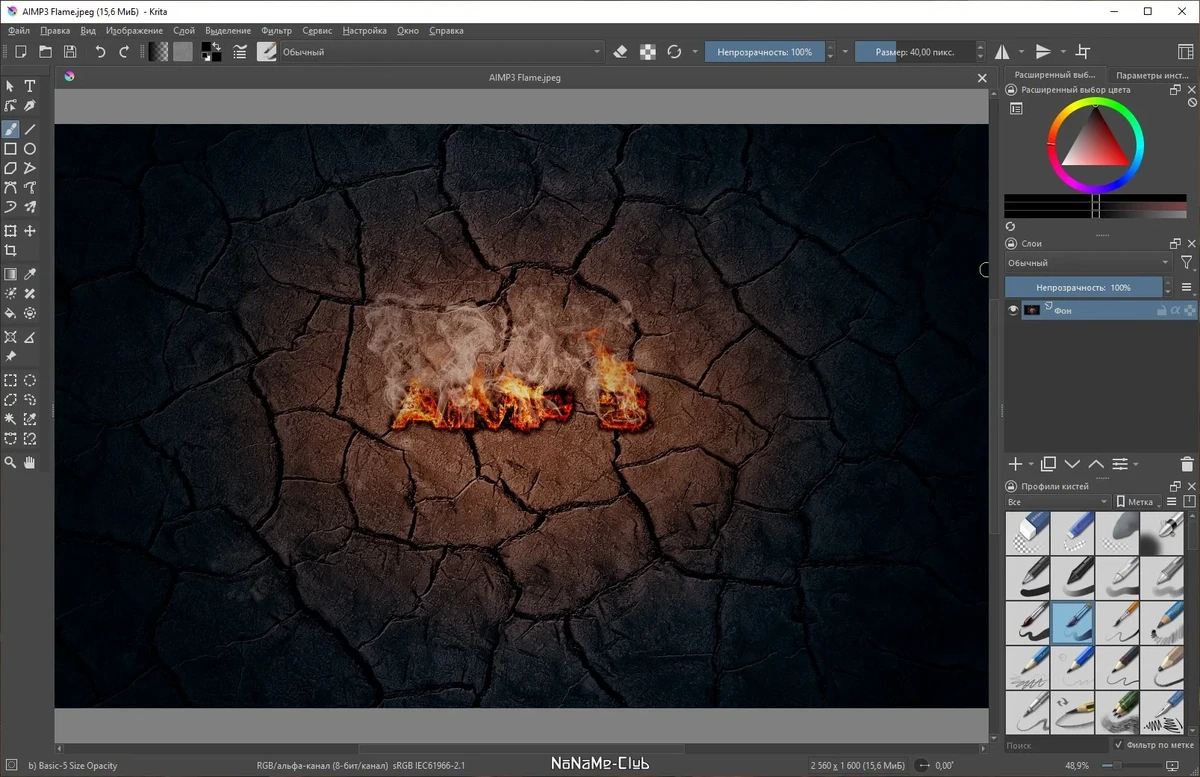
Task: Close the AIMP3 Flame.jpeg document tab
Action: tap(981, 77)
